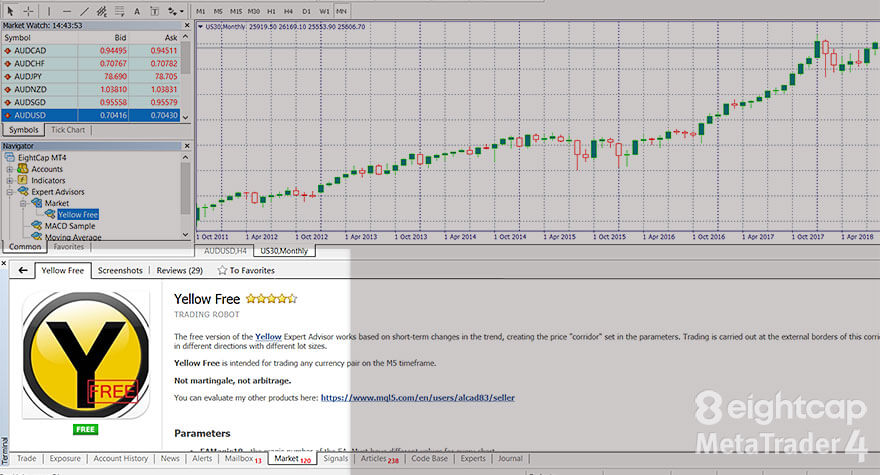Select the Fibonacci retracement tool
Viewport: 880px width, 475px height.
pyautogui.click(x=120, y=11)
